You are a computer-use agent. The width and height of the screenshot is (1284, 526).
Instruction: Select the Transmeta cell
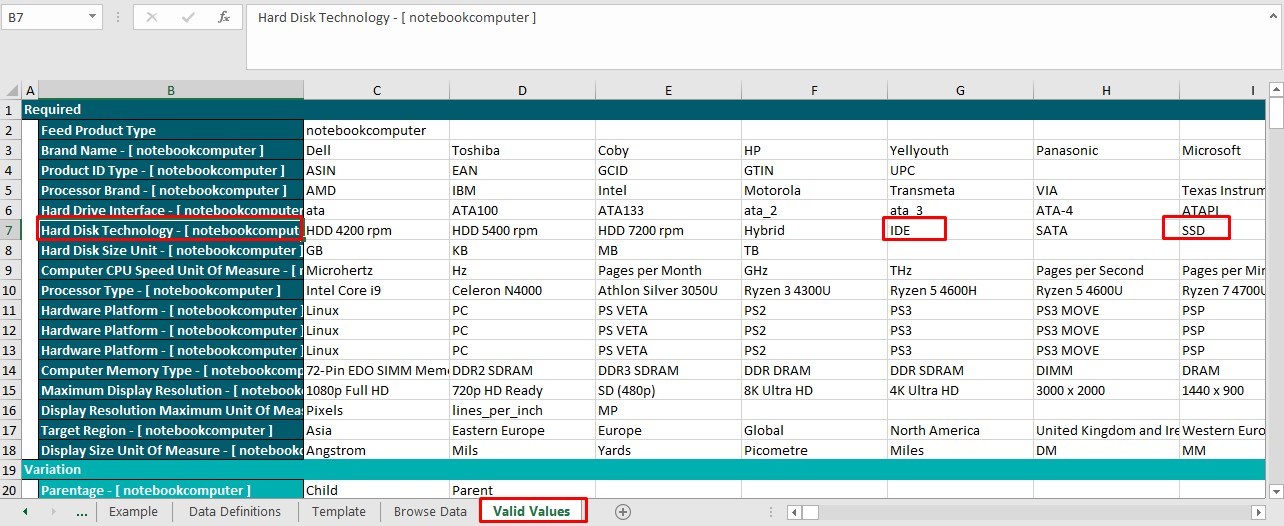(960, 190)
